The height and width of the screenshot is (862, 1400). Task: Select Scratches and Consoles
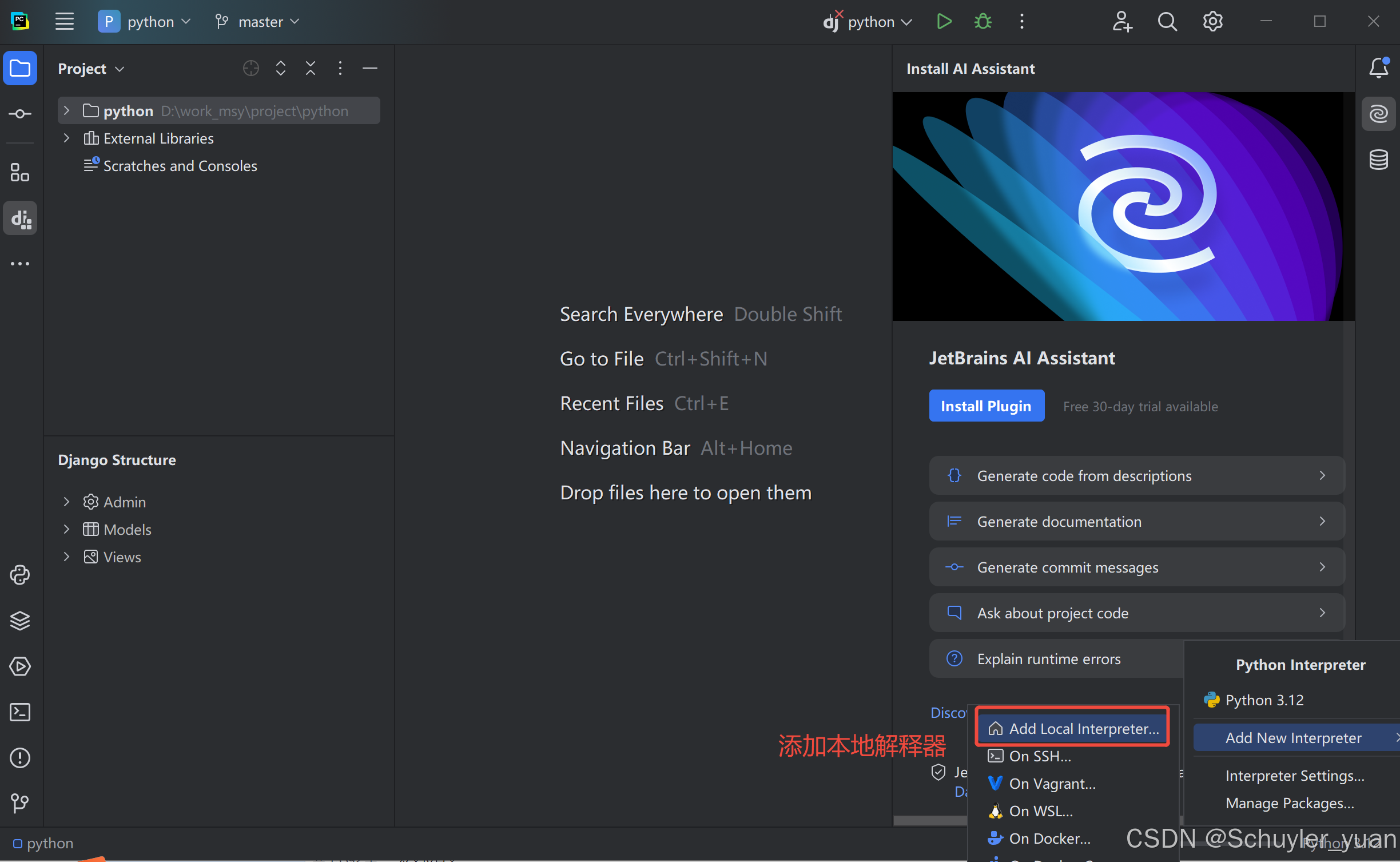(180, 166)
